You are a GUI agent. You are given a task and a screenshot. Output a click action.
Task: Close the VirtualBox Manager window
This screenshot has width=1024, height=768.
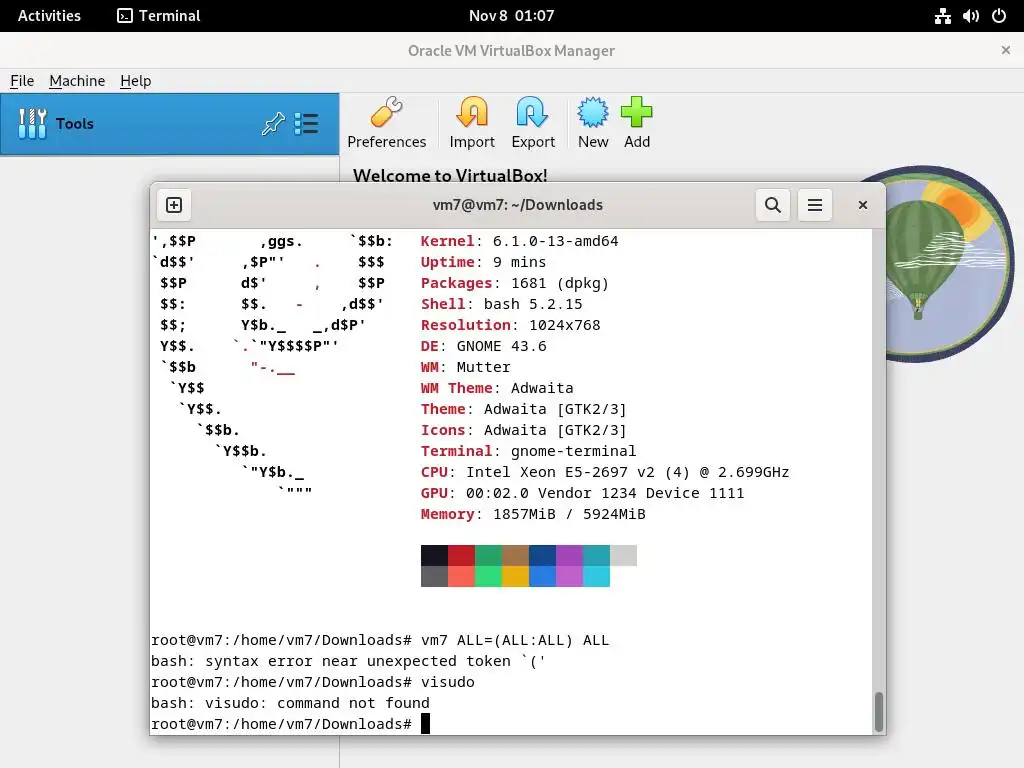(x=1006, y=50)
